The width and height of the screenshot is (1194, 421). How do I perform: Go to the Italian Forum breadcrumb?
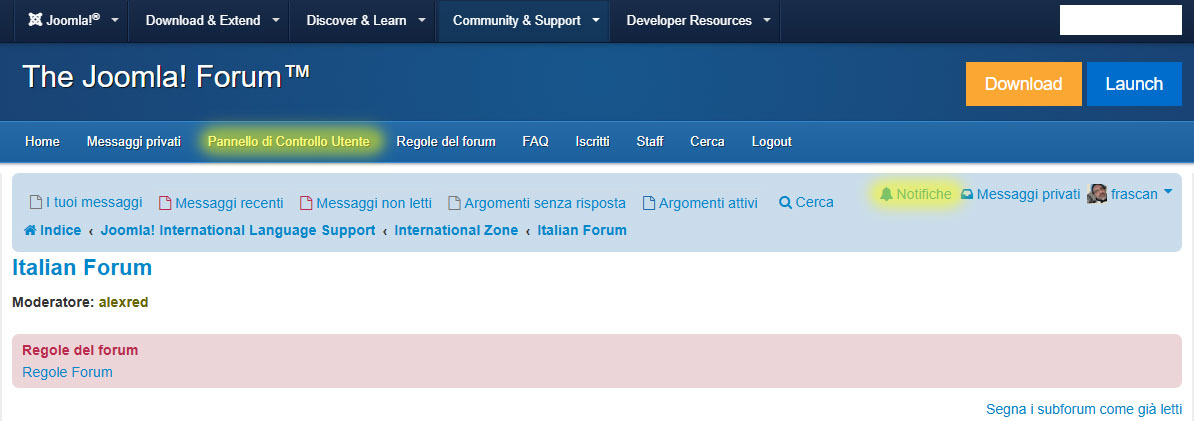click(582, 230)
